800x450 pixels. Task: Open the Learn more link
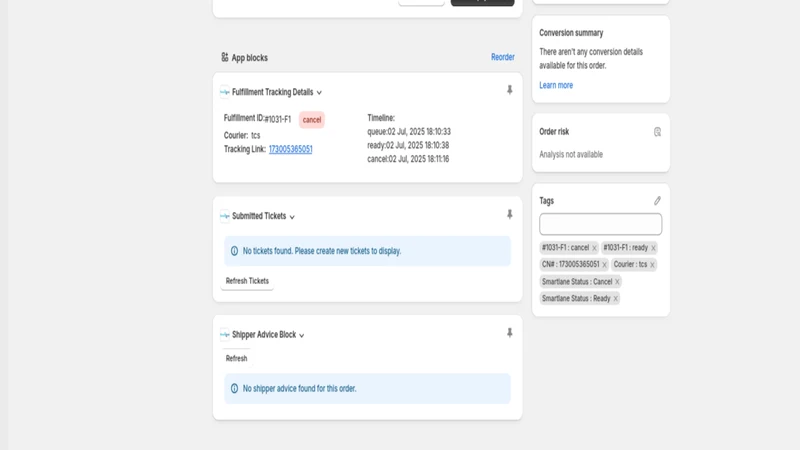[x=556, y=85]
